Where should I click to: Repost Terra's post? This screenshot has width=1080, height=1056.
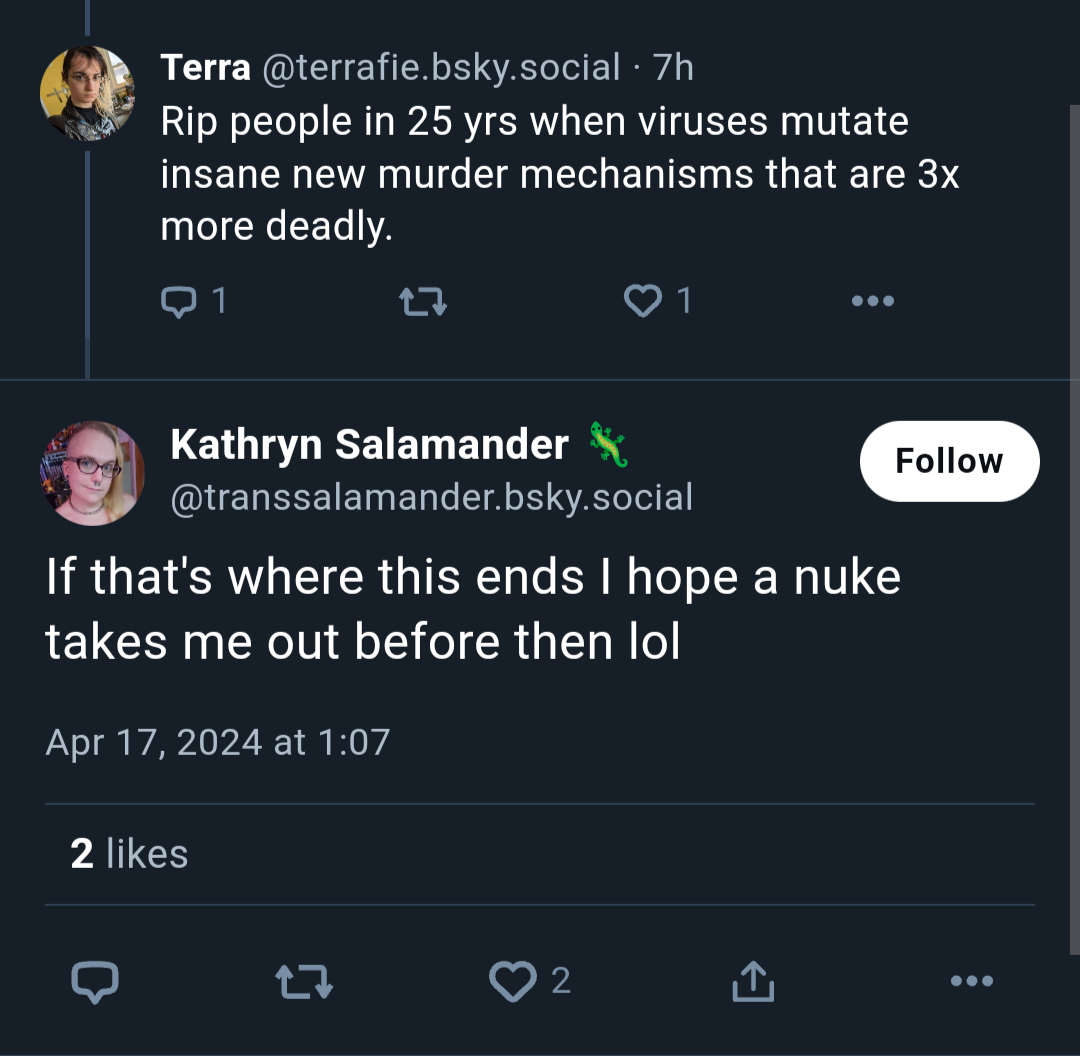coord(423,302)
